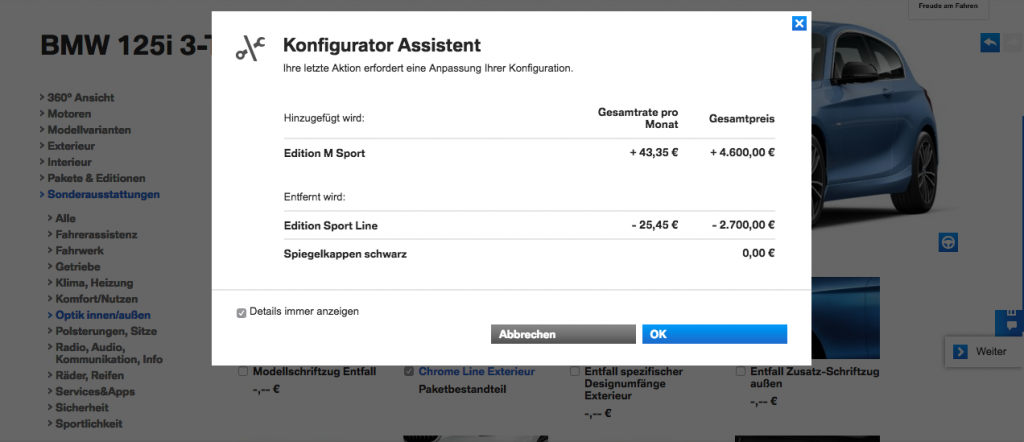Select the Getriebe subcategory

pos(79,266)
